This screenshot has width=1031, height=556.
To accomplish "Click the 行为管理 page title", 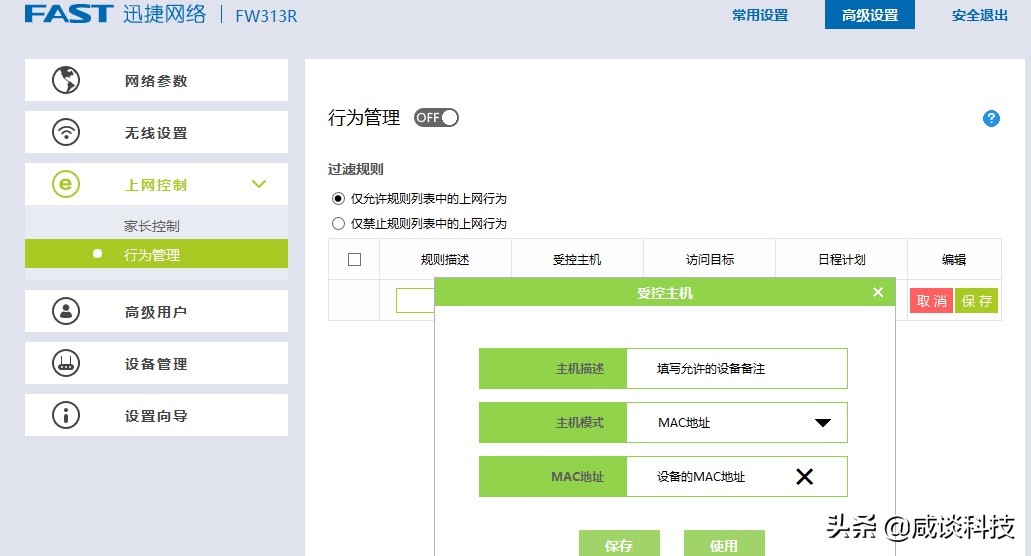I will pyautogui.click(x=364, y=118).
